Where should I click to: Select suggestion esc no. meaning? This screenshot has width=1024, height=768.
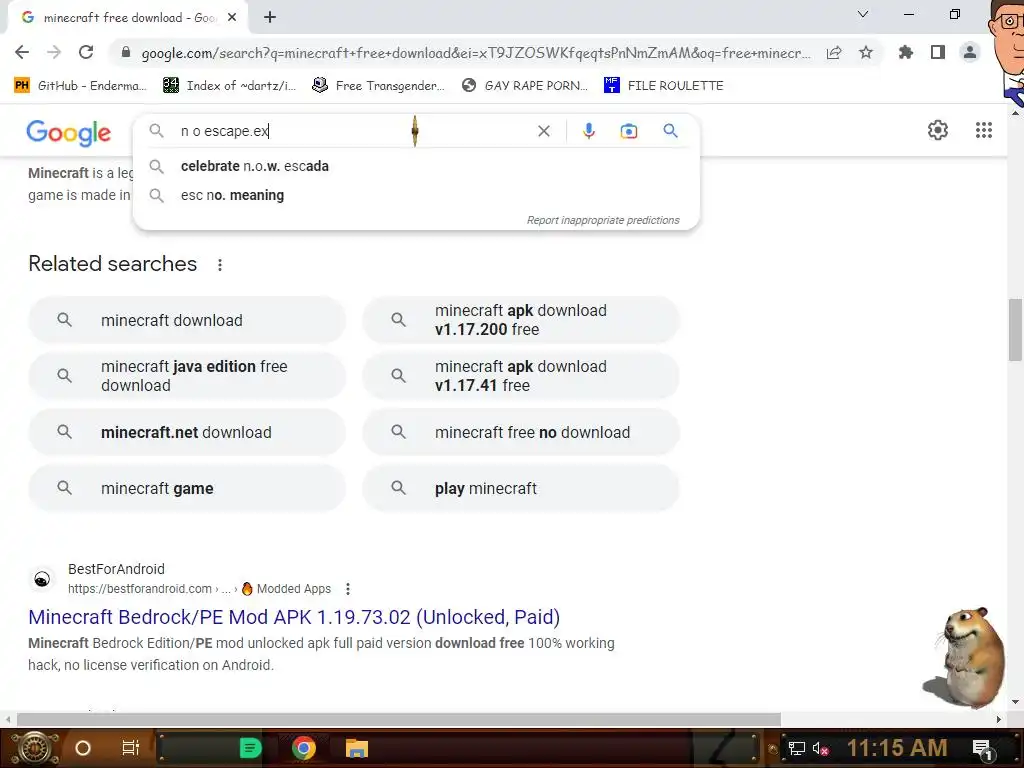417,195
